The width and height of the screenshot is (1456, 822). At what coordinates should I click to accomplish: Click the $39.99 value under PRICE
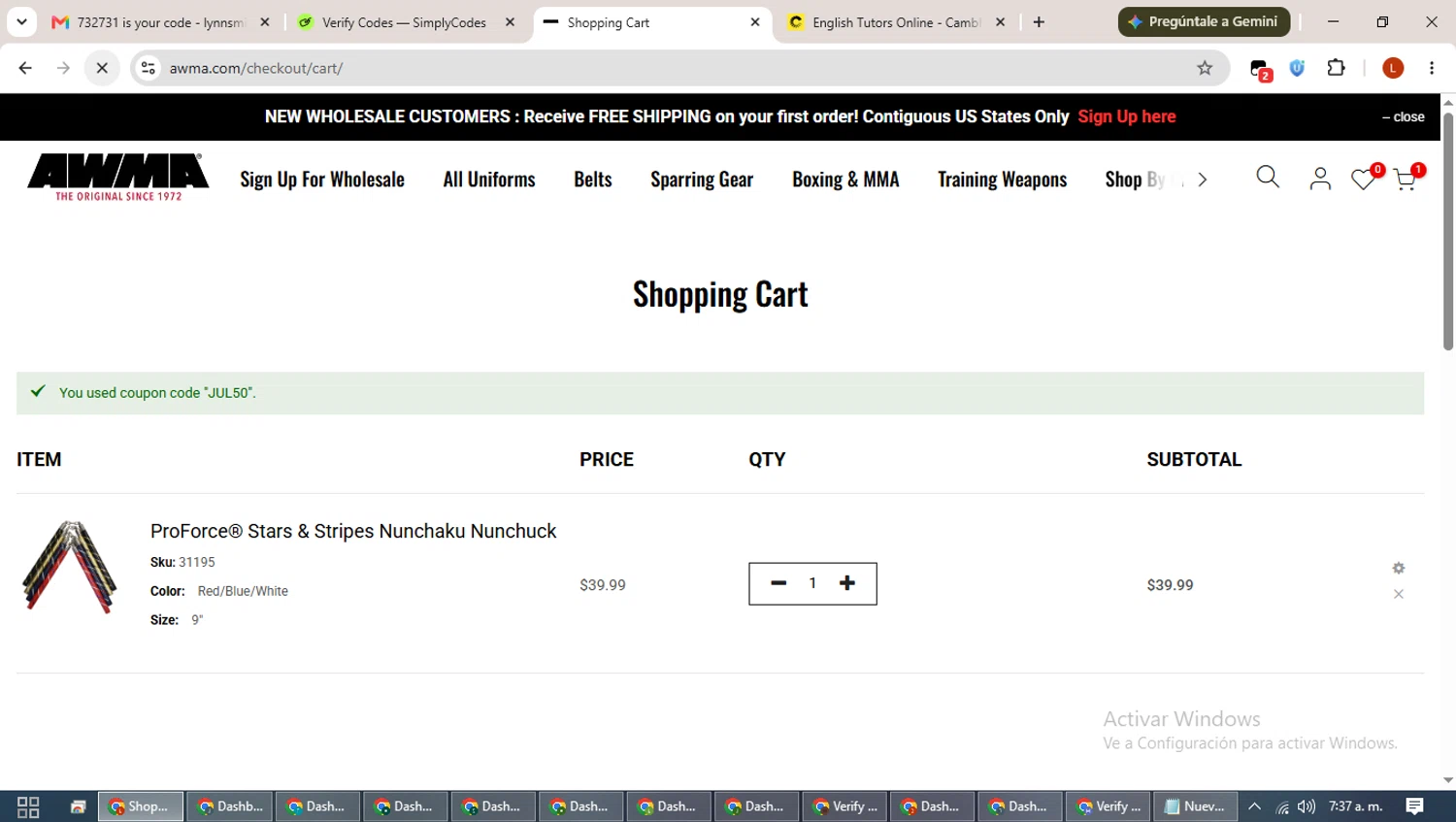(603, 585)
